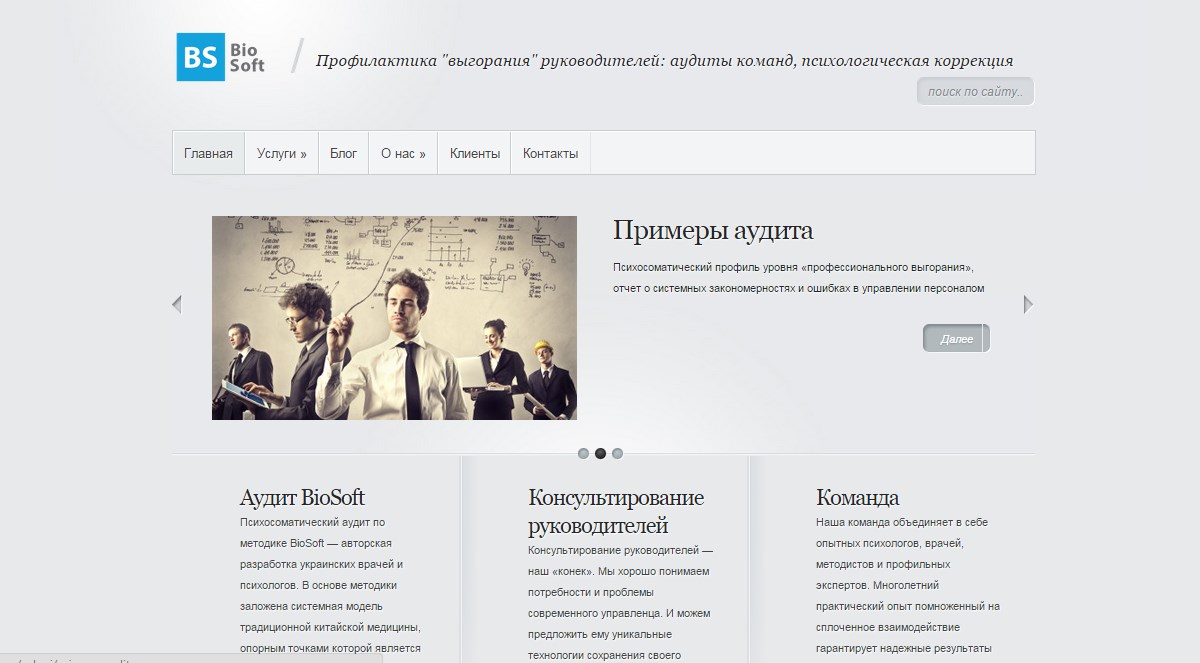Screen dimensions: 1200x663
Task: Open the Главная menu item
Action: [x=208, y=153]
